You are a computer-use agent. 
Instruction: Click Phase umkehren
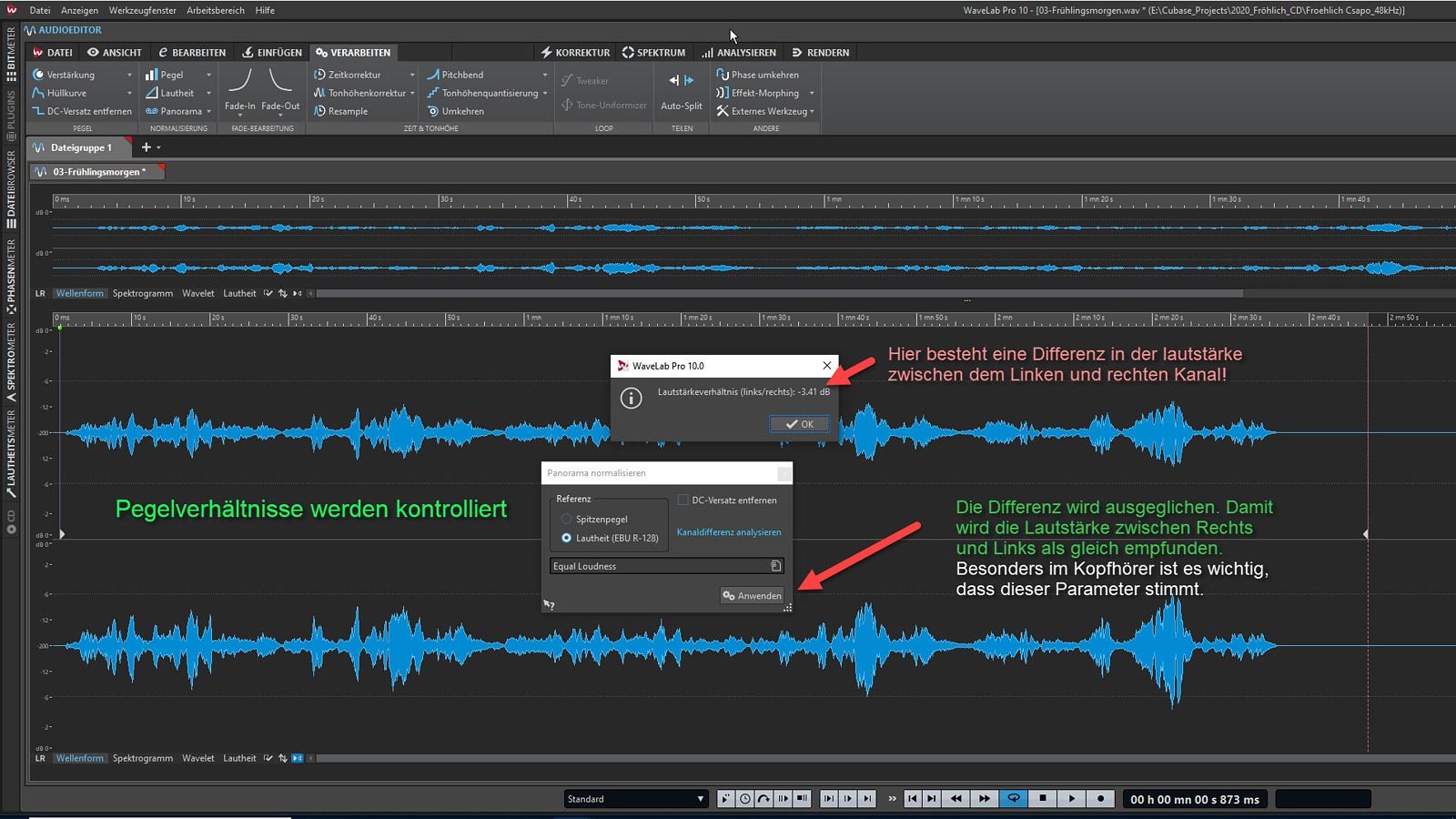click(x=758, y=75)
